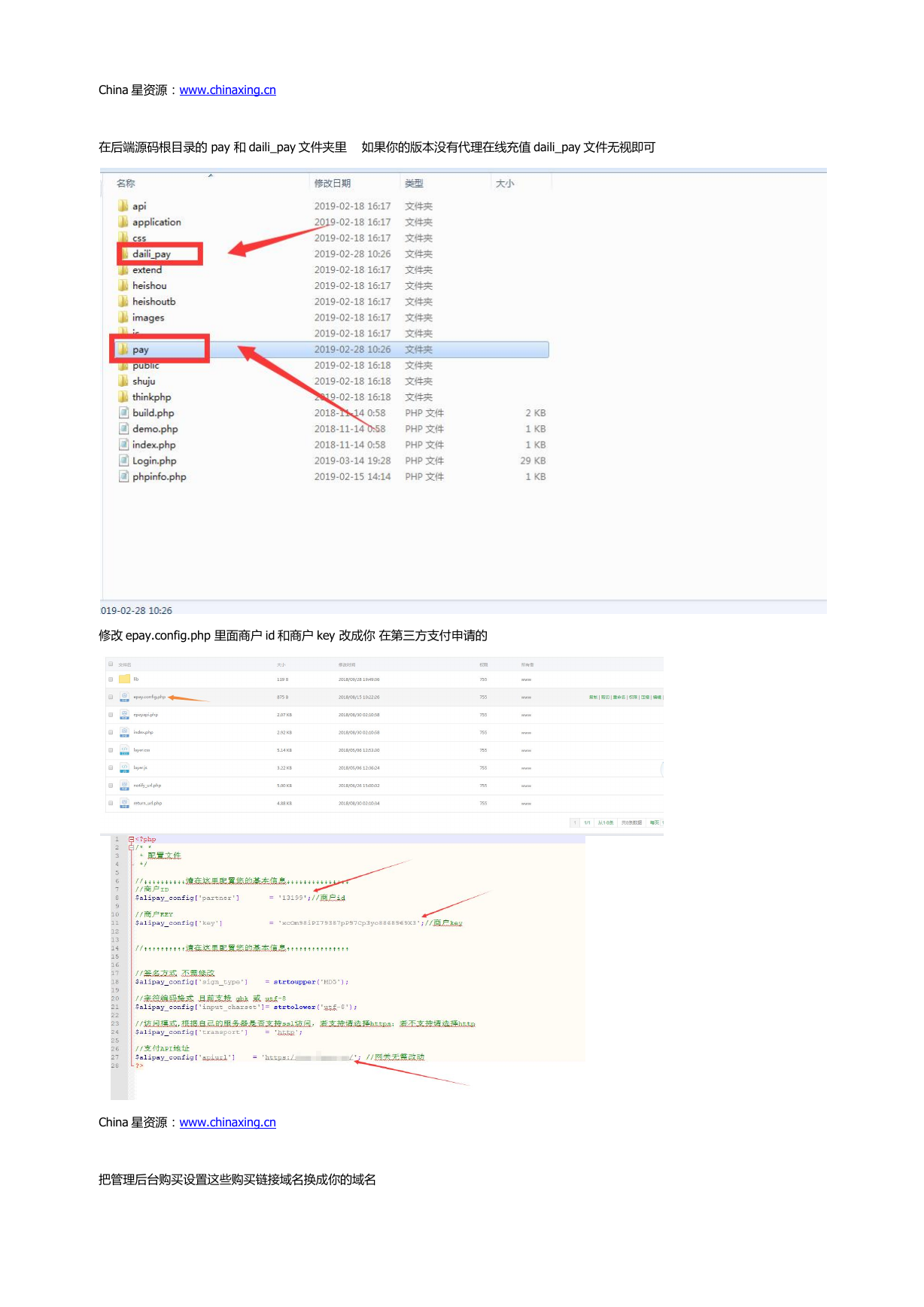Click code line 8 partner value '13199'
The image size is (924, 1307).
point(293,898)
